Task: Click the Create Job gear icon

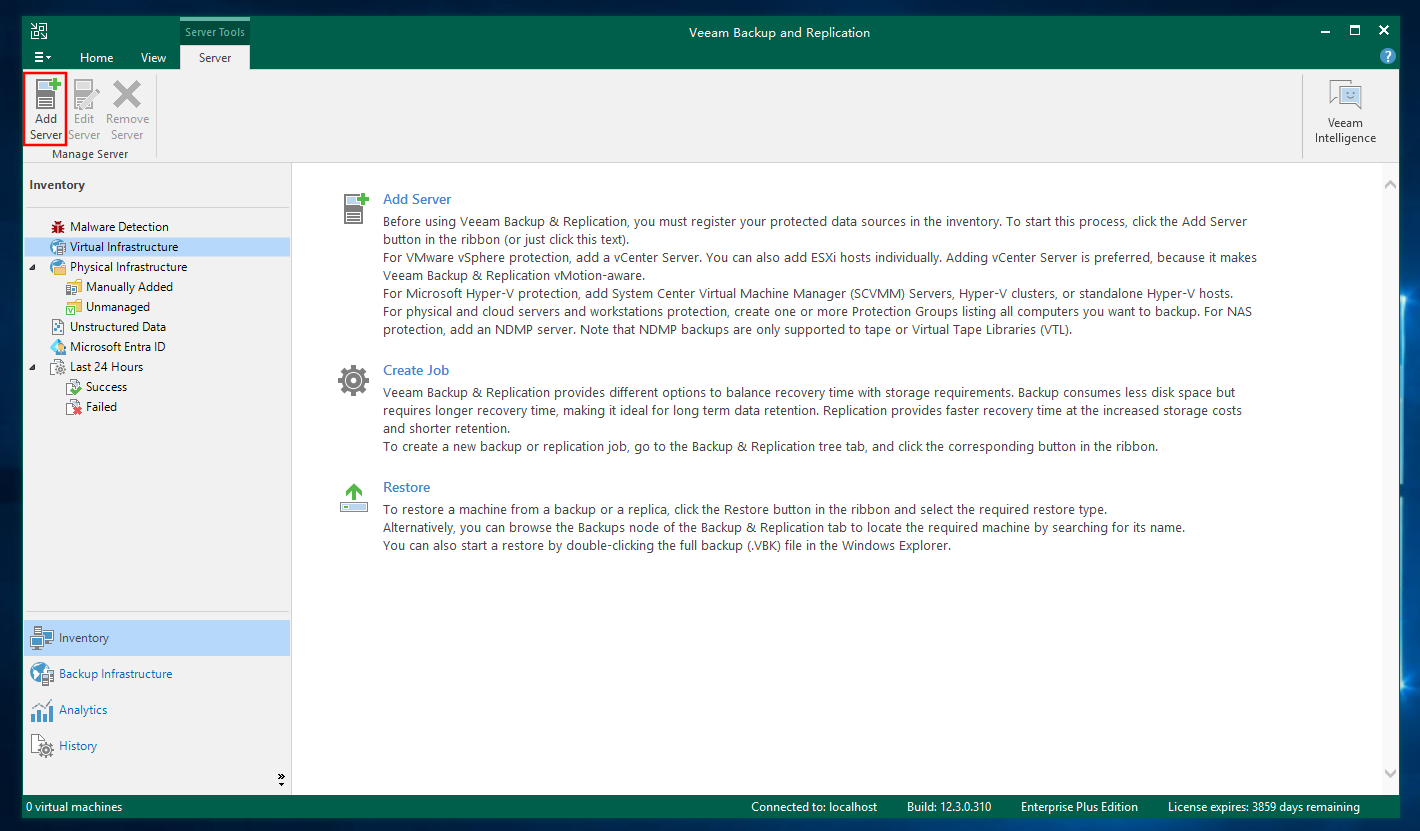Action: 354,380
